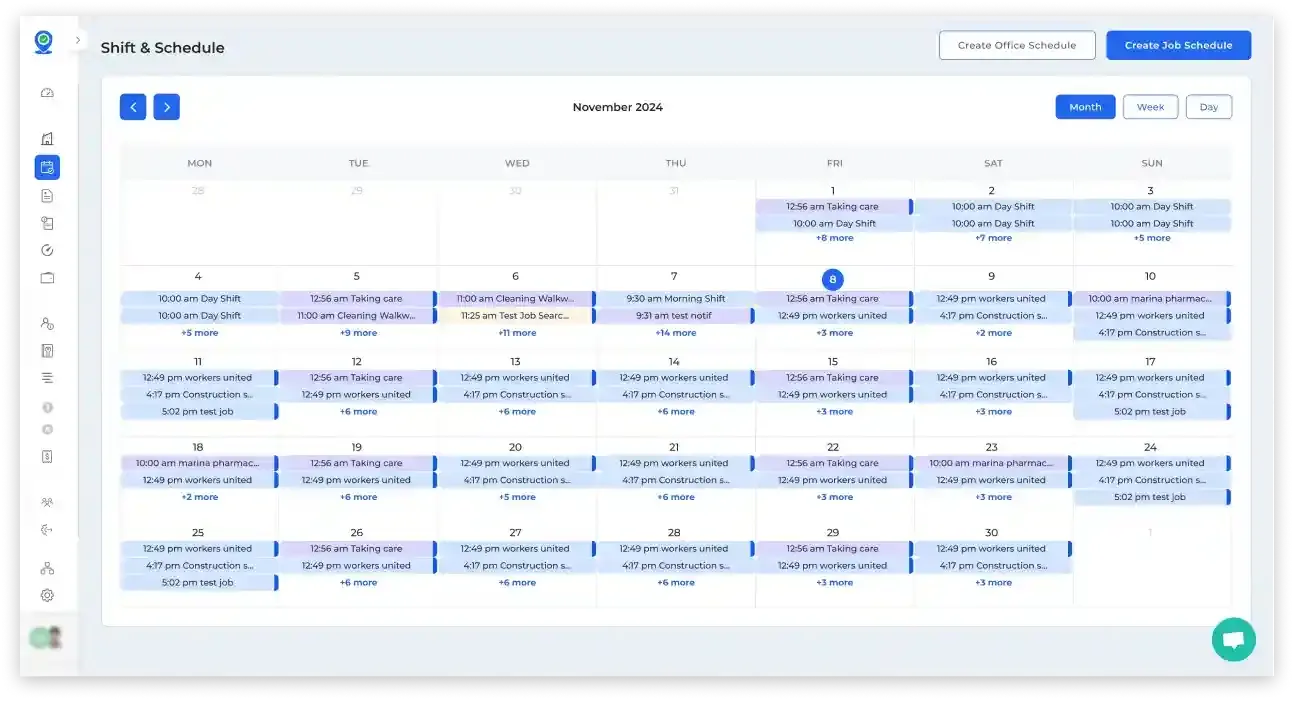Click the team members group icon
The height and width of the screenshot is (701, 1294).
tap(47, 502)
